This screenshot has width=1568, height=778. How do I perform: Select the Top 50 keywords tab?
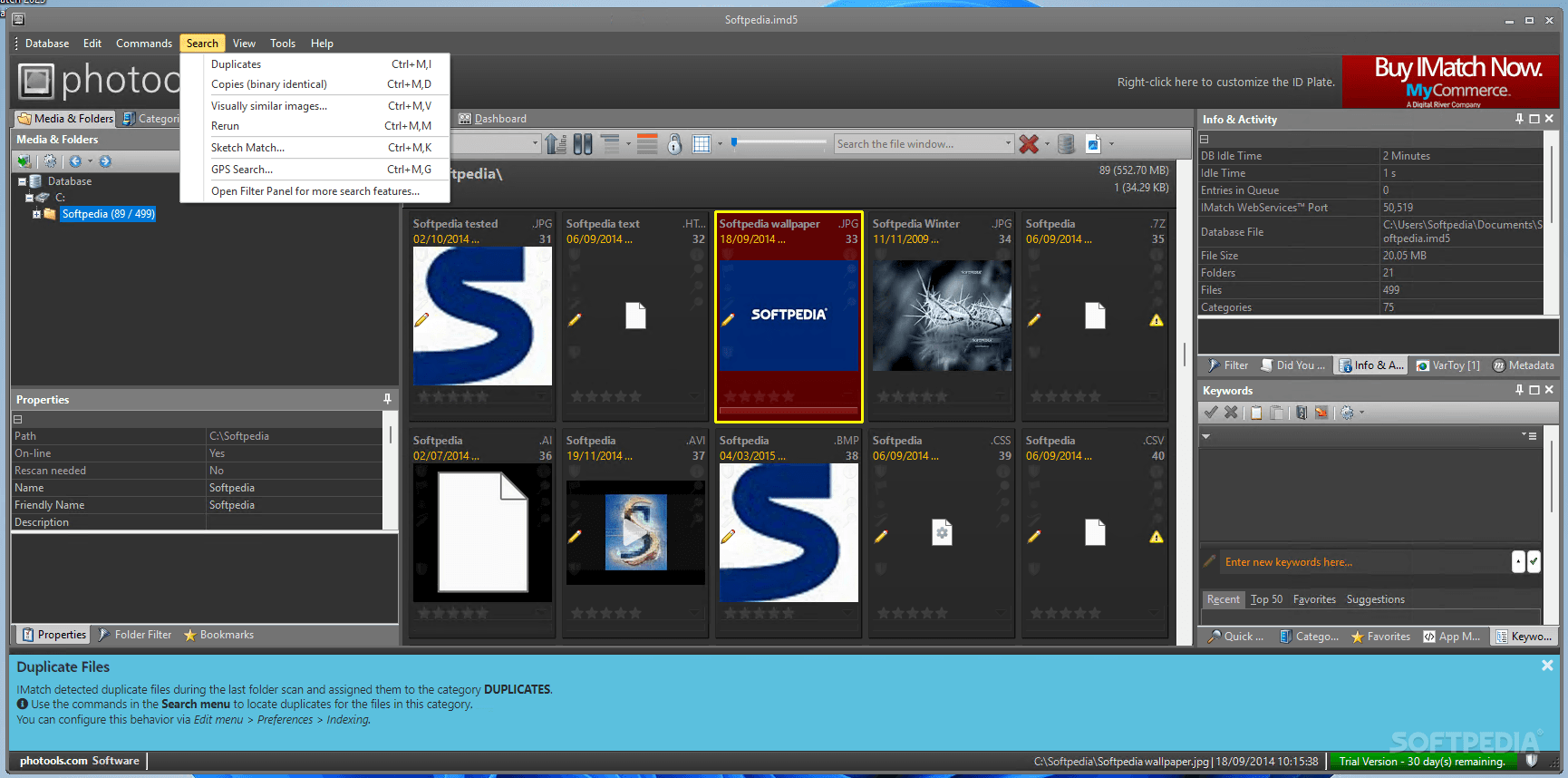[1266, 599]
